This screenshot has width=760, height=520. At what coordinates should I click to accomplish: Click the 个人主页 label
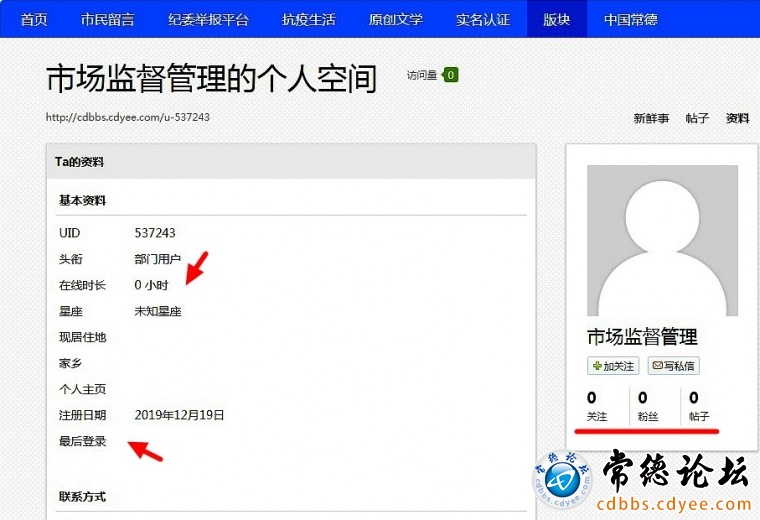coord(82,389)
